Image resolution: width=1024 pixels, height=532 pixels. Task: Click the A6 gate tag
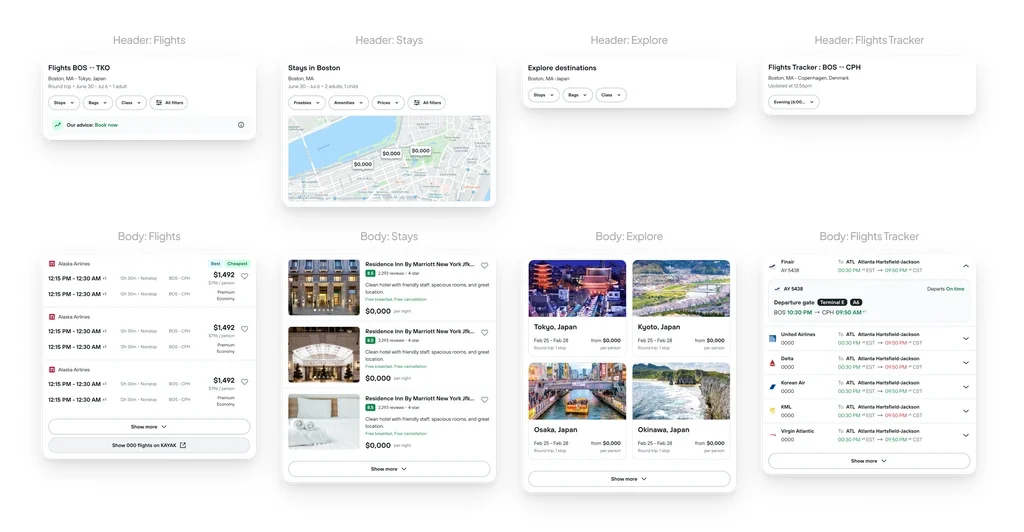click(x=856, y=302)
